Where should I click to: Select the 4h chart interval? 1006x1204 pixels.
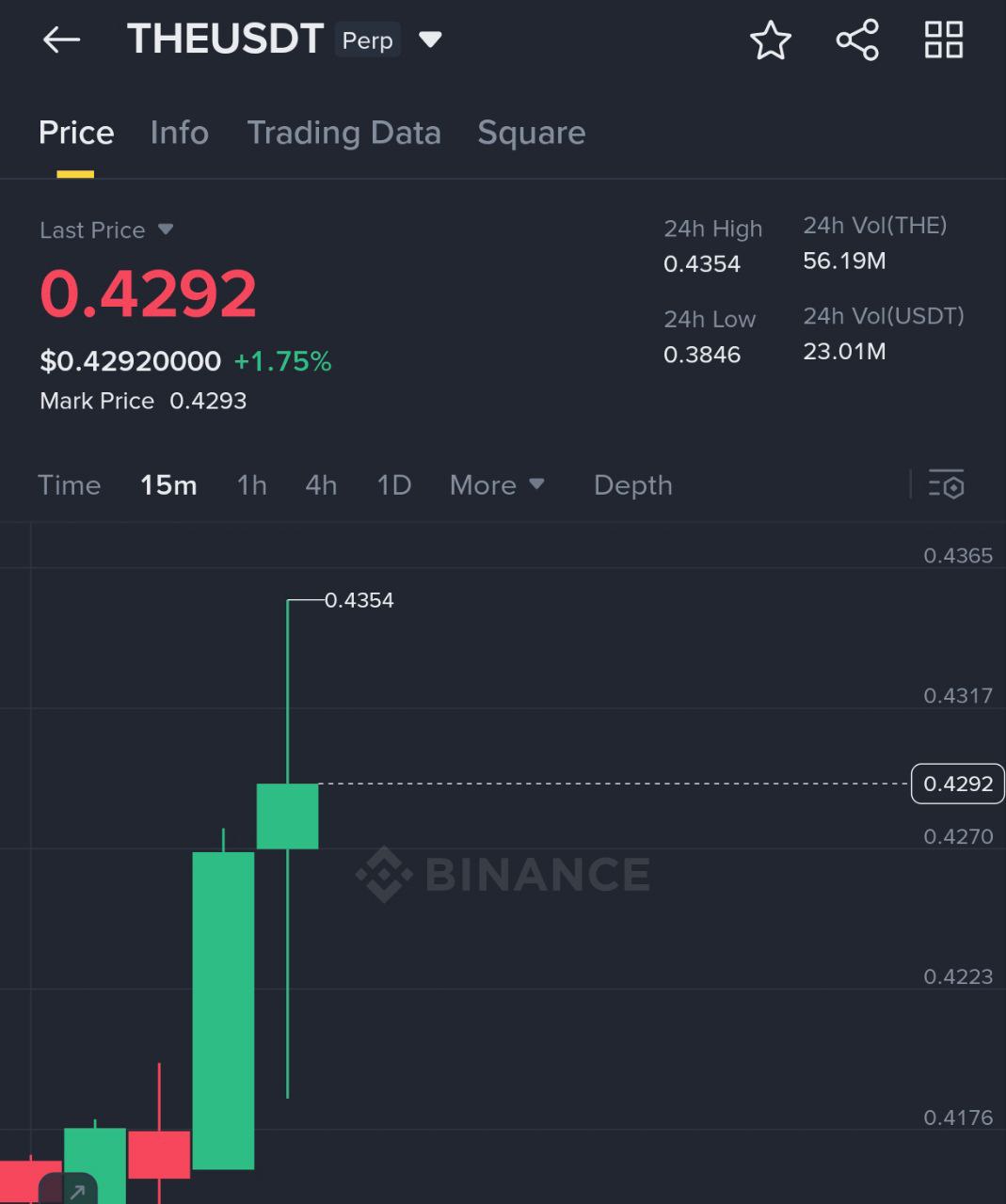tap(321, 485)
